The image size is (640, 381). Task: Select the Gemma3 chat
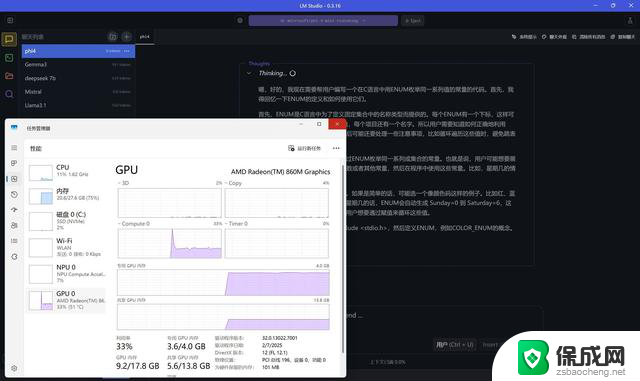[78, 65]
